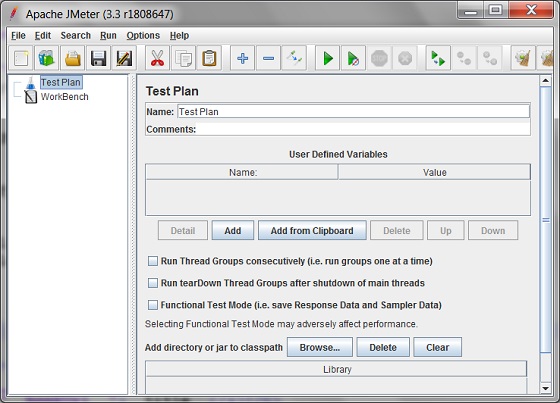Click the Clear broom icon
Image resolution: width=560 pixels, height=403 pixels.
point(523,58)
